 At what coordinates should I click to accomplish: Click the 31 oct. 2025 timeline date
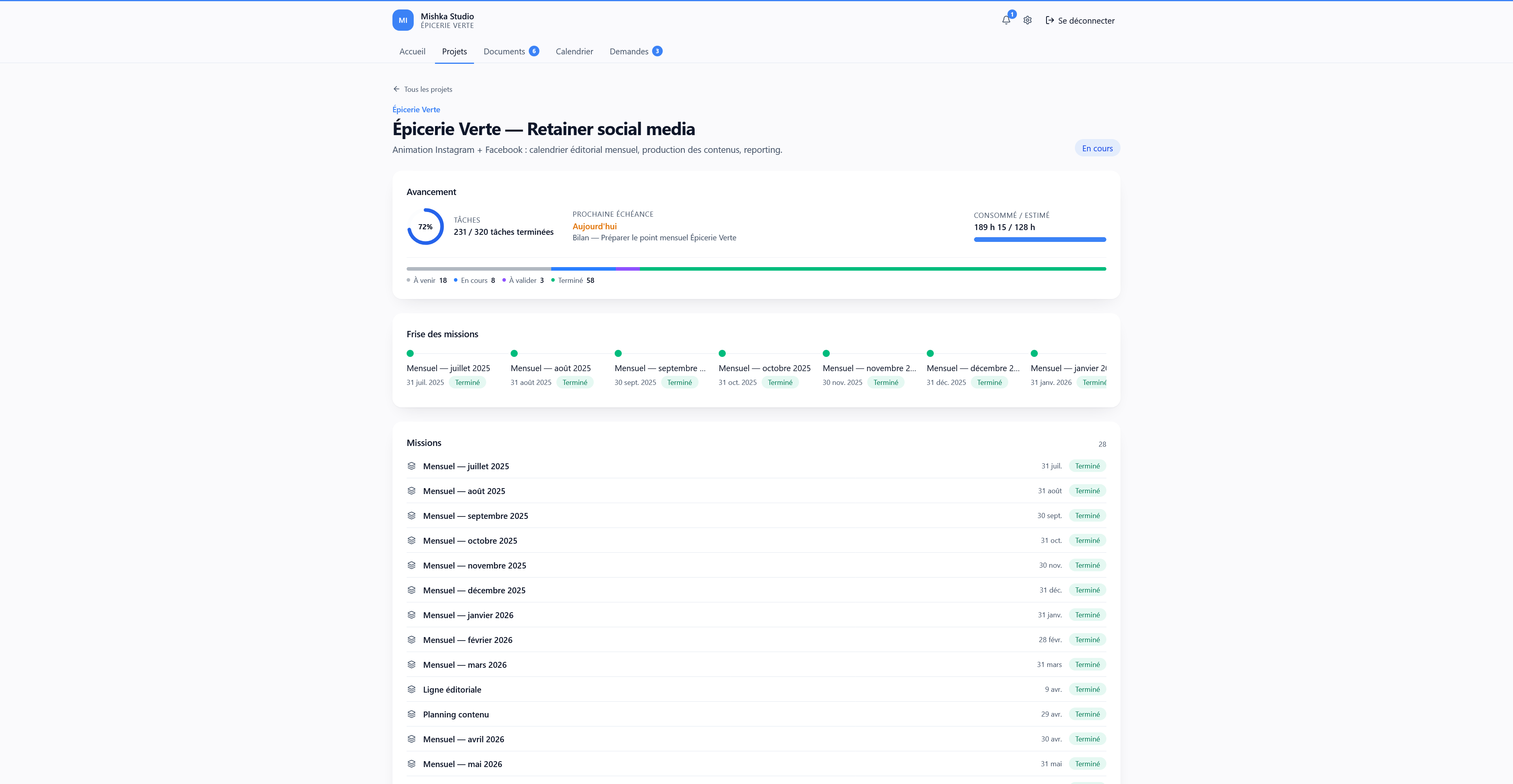click(x=738, y=382)
